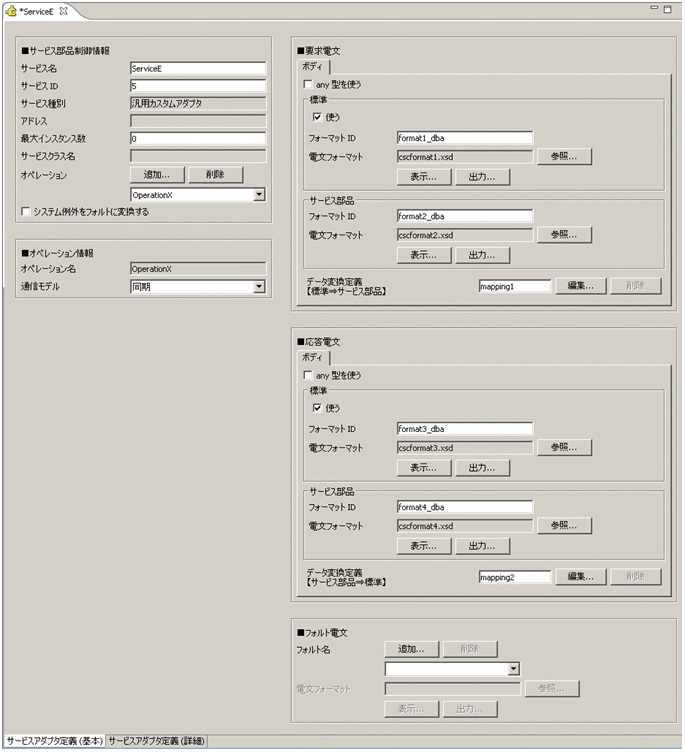The width and height of the screenshot is (685, 753).
Task: Click the mapping2 data conversion field
Action: 515,577
